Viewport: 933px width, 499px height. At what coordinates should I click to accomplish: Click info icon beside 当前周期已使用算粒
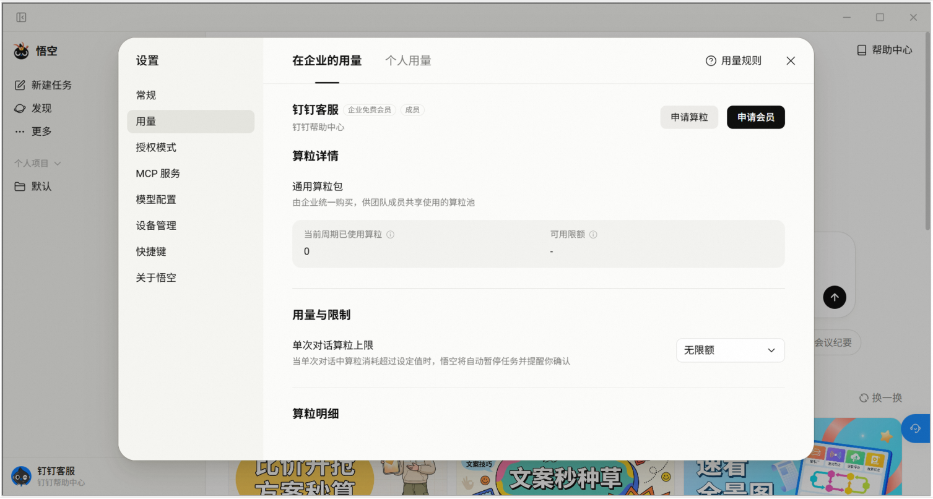tap(390, 234)
